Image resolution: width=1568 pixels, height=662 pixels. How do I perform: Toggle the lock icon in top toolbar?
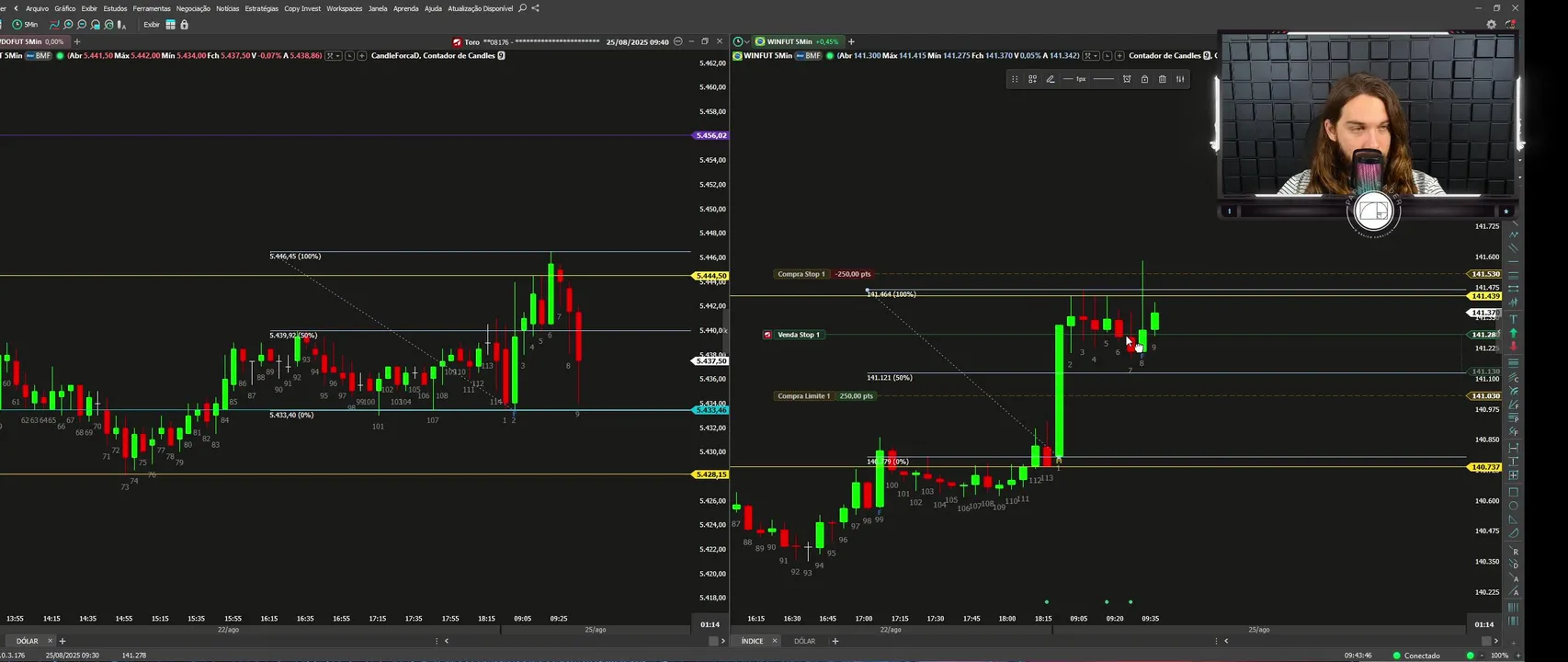[x=184, y=25]
